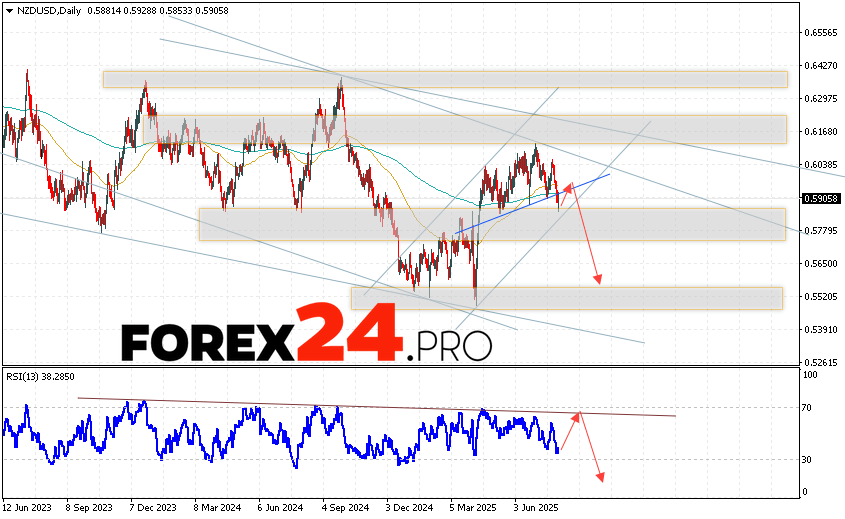
Task: Click the lowest gray support zone near 0.55205
Action: click(565, 298)
